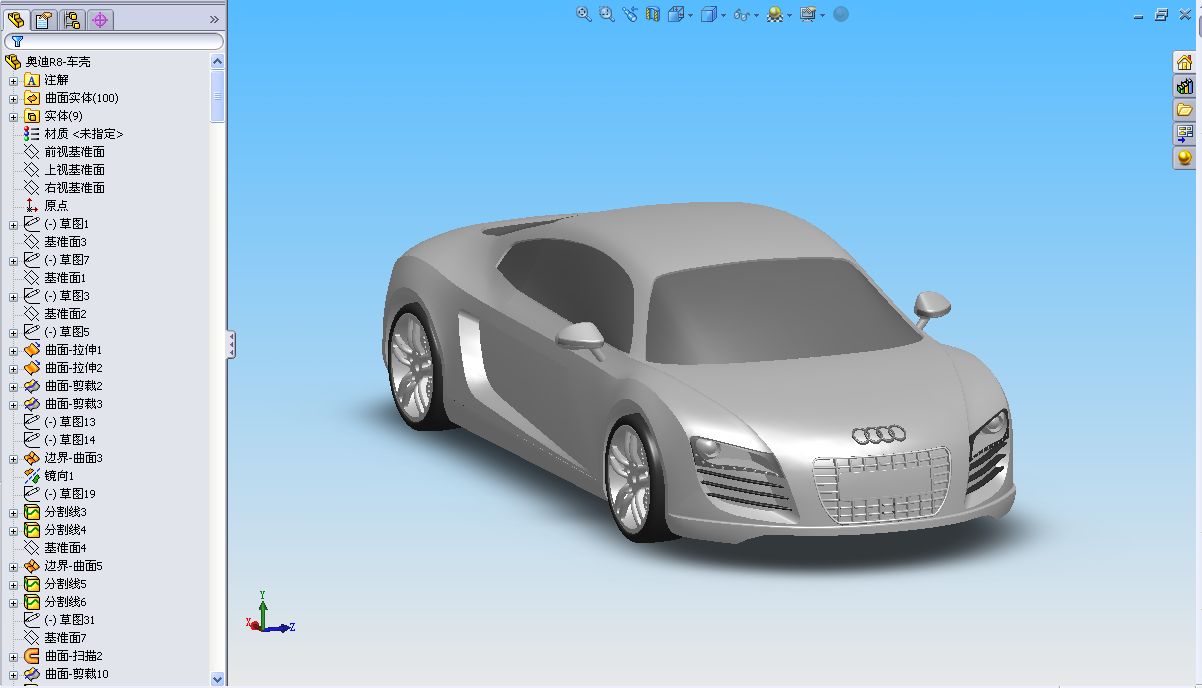
Task: Open SolidWorks Resources home pane
Action: tap(1185, 62)
